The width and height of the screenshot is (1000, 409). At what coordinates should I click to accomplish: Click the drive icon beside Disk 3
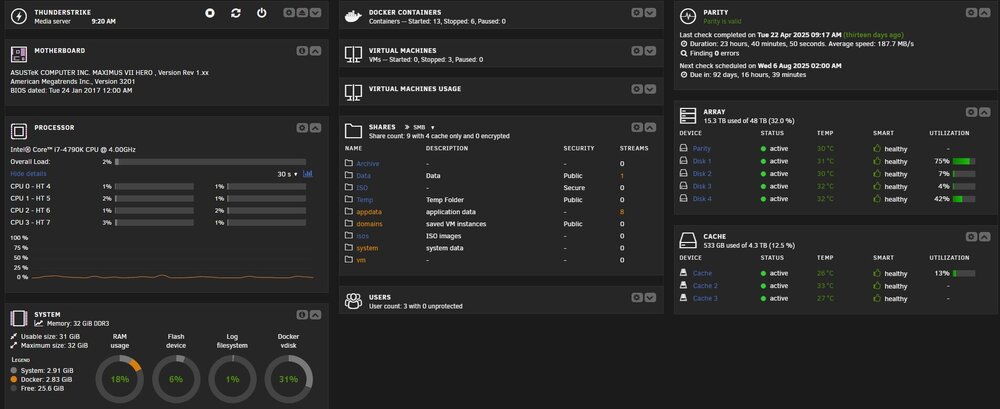tap(684, 186)
